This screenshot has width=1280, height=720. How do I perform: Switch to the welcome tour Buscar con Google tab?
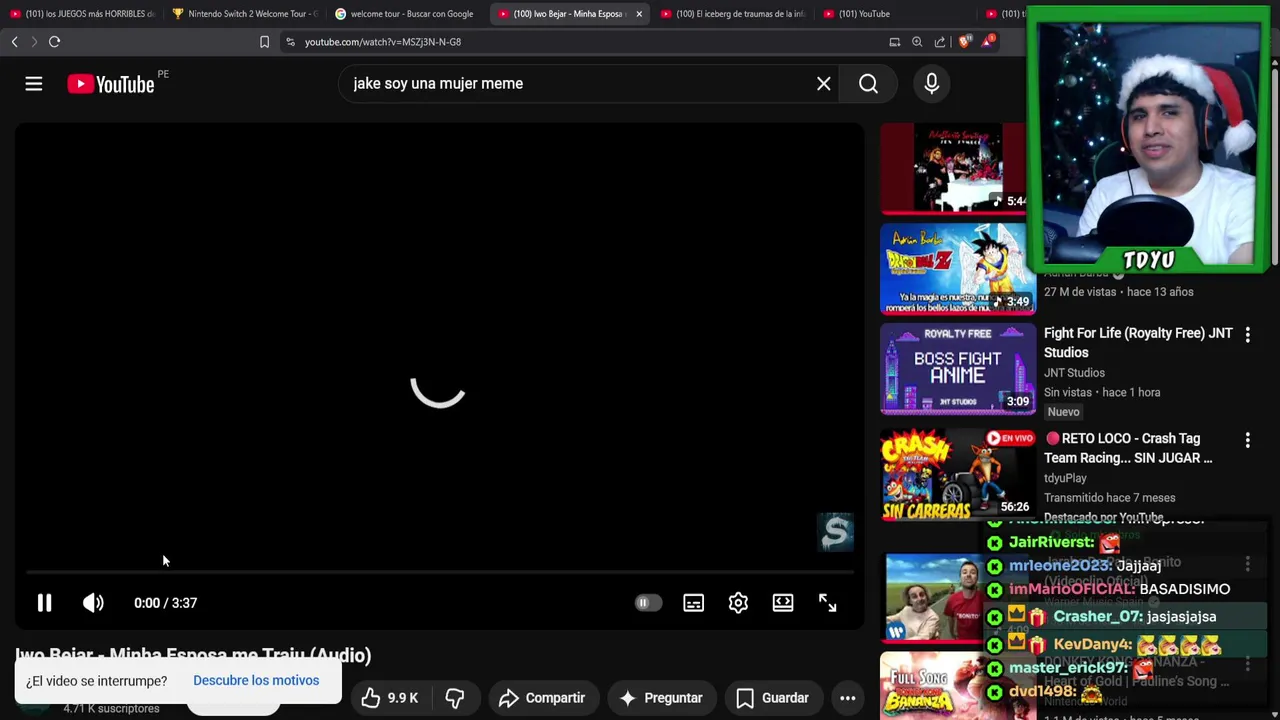coord(405,14)
